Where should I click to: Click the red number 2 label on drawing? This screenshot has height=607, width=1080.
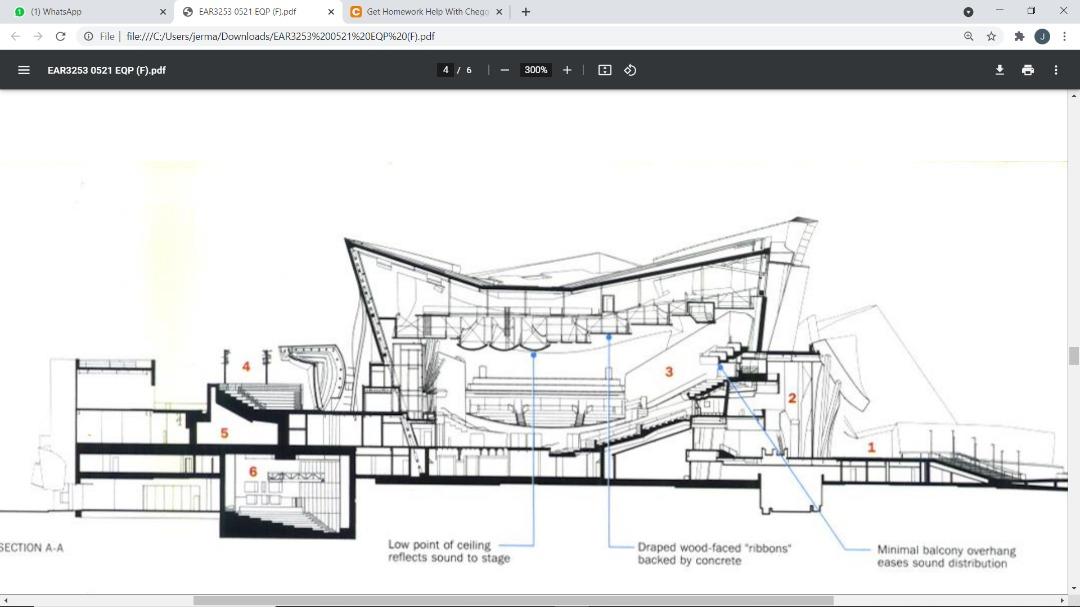point(792,398)
